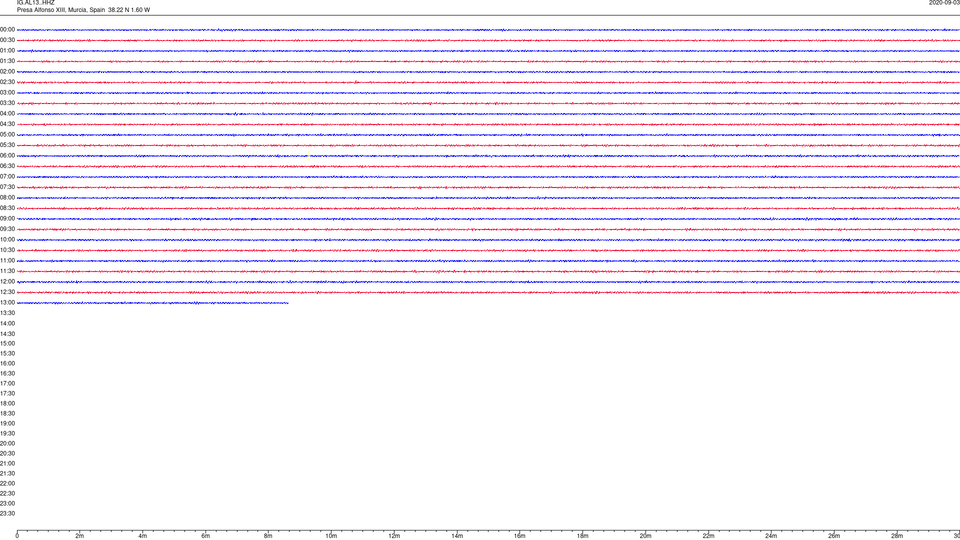
Task: Click the 07:00 row time label
Action: click(x=7, y=177)
